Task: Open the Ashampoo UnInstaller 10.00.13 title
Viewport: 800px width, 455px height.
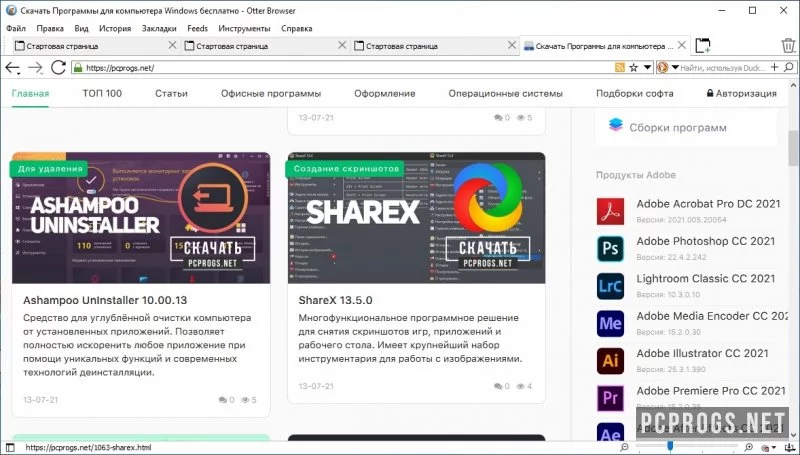Action: click(x=105, y=300)
